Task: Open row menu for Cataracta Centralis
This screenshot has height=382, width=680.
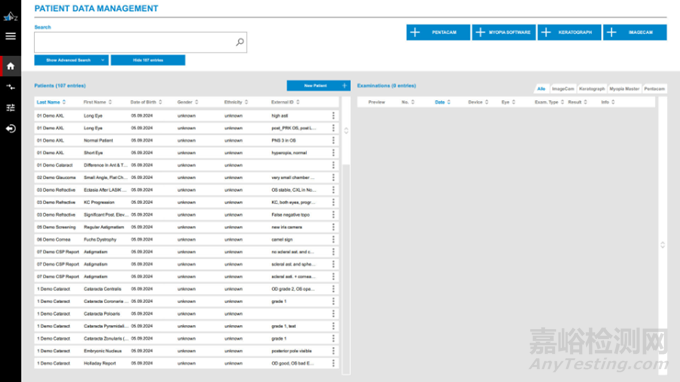Action: [x=333, y=289]
